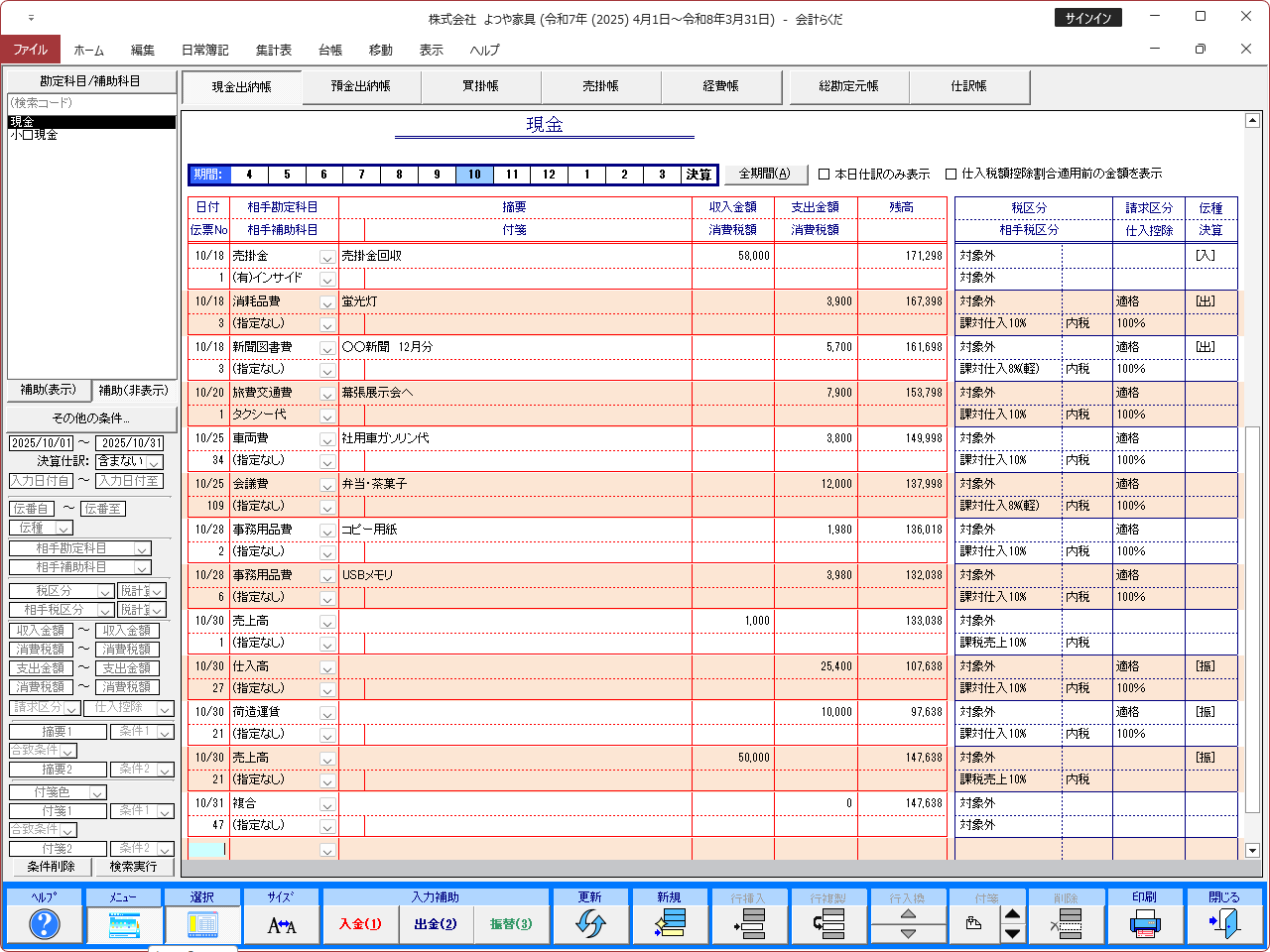The width and height of the screenshot is (1270, 952).
Task: Open the dropdown arrow beside 旅費交通費
Action: coord(326,394)
